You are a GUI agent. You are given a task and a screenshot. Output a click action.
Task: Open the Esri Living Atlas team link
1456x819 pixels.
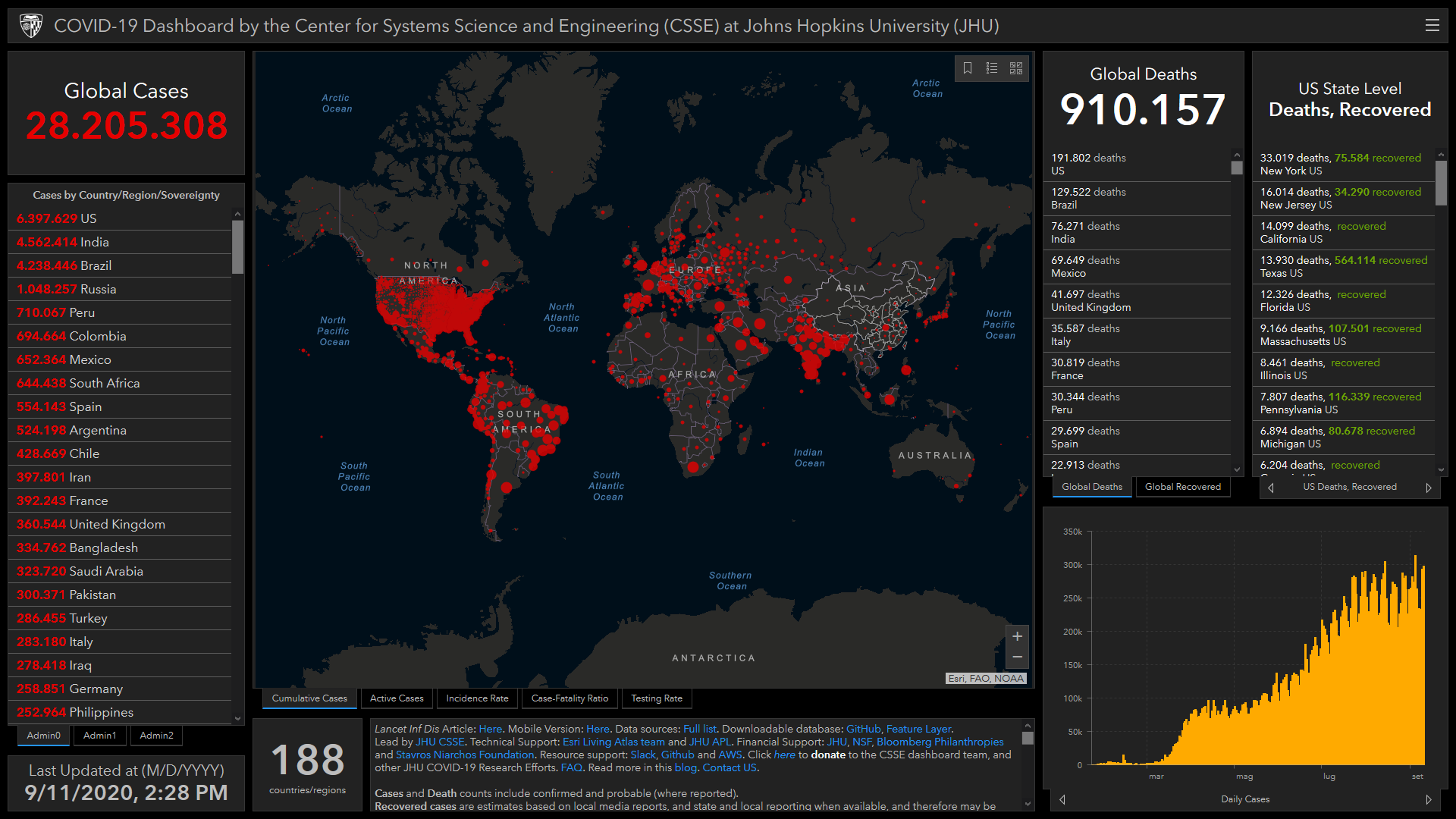click(613, 742)
